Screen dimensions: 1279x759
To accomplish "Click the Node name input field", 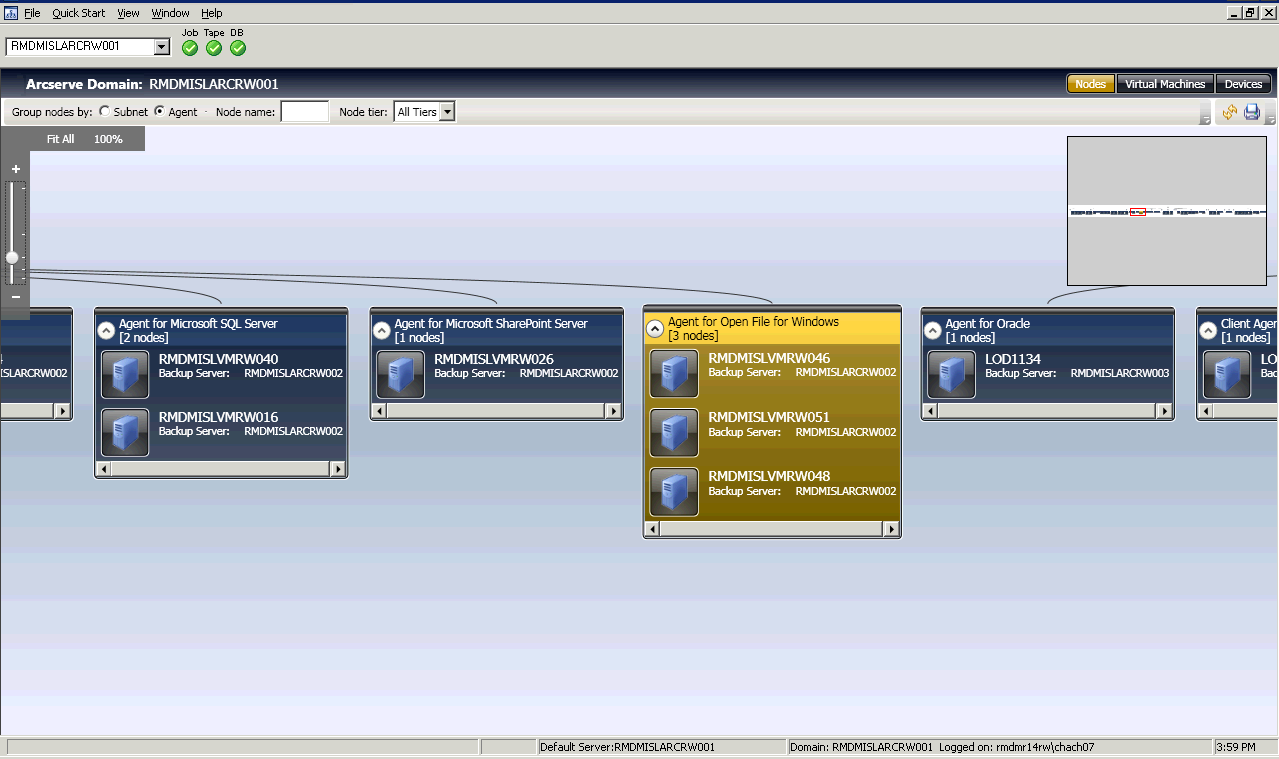I will (x=305, y=112).
